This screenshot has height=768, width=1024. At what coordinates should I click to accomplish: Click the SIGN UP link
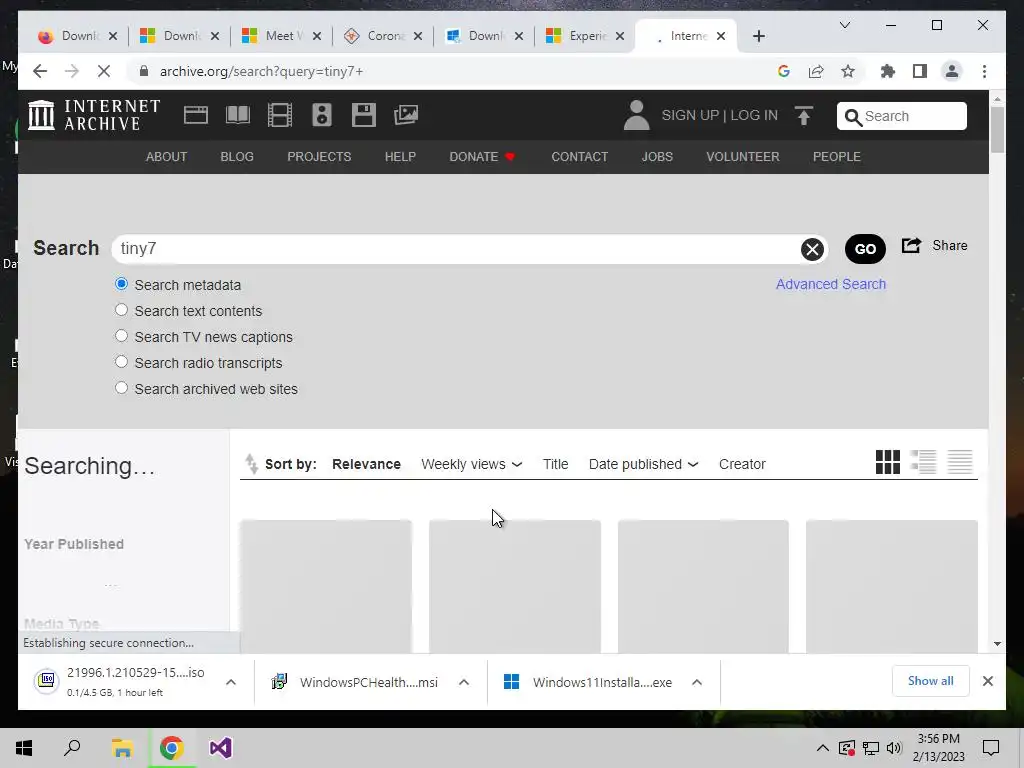pyautogui.click(x=690, y=115)
